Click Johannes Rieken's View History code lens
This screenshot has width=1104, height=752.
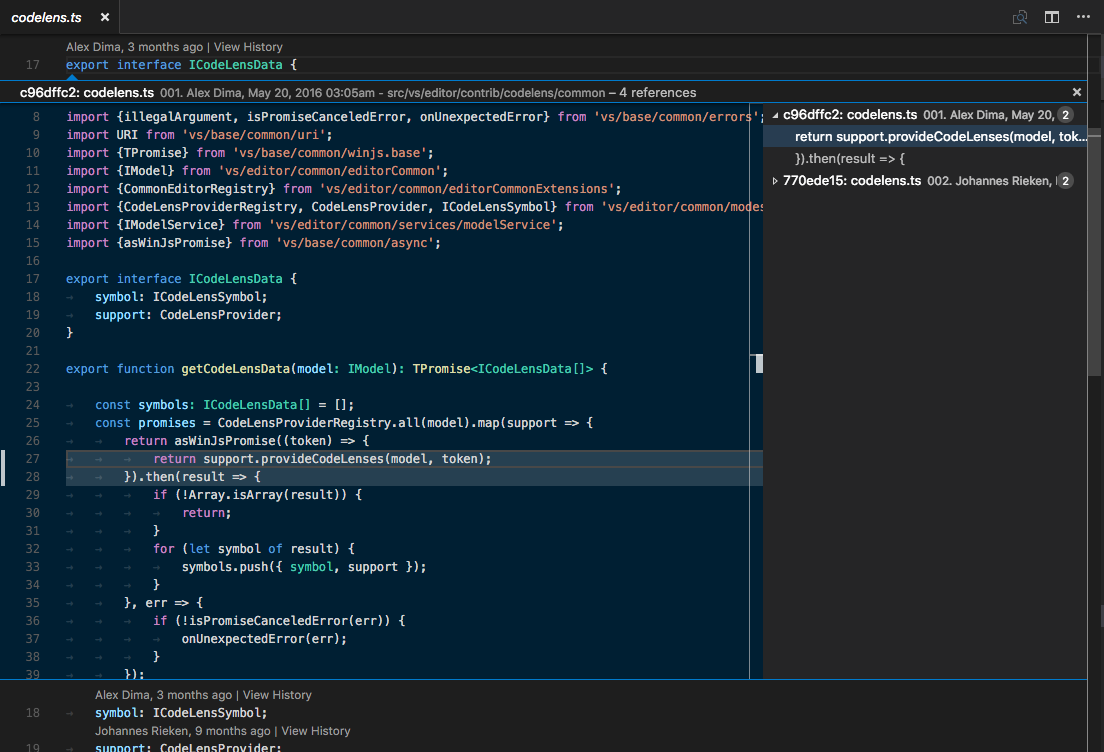[x=316, y=731]
